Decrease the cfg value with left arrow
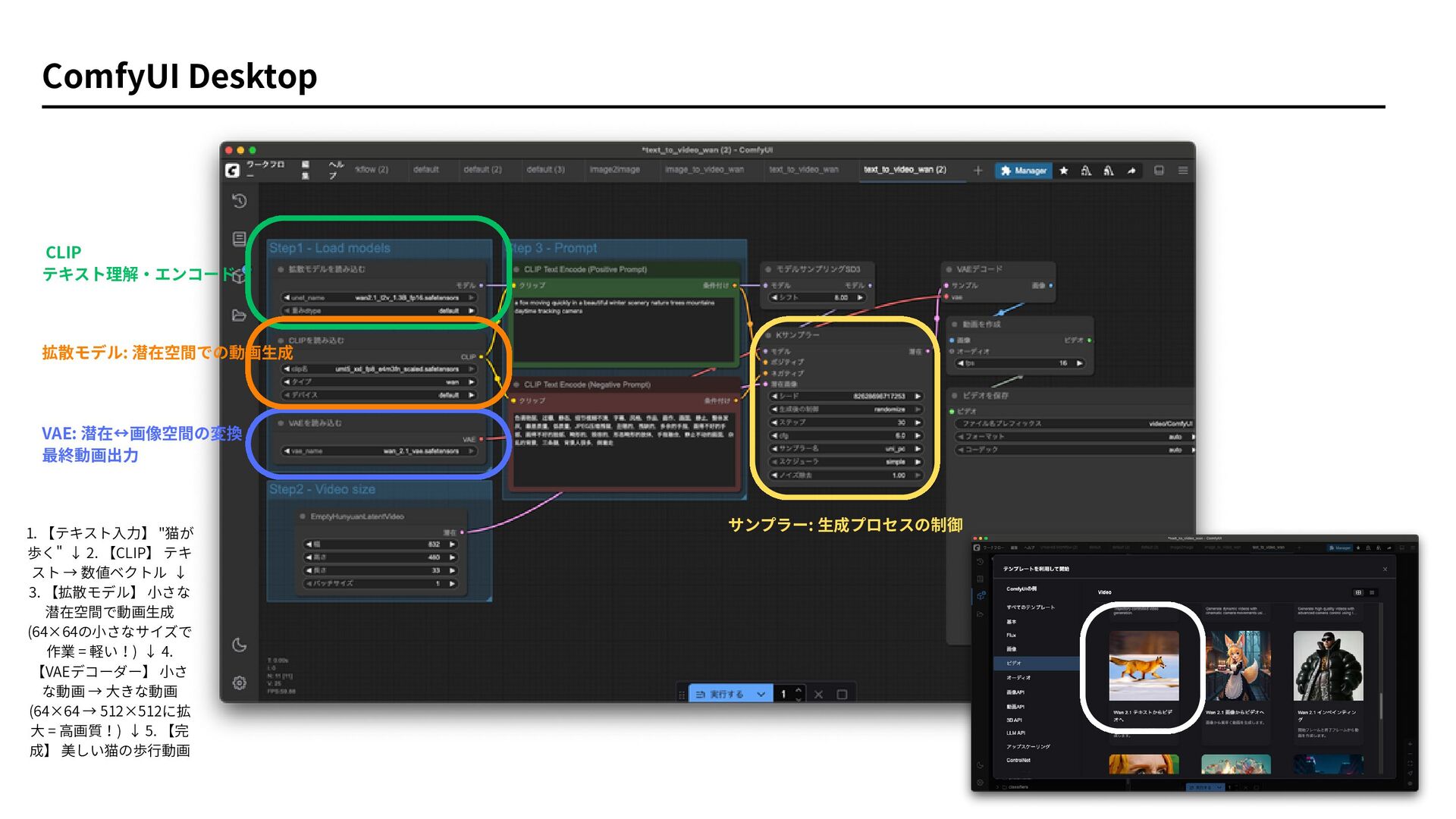 [x=774, y=436]
